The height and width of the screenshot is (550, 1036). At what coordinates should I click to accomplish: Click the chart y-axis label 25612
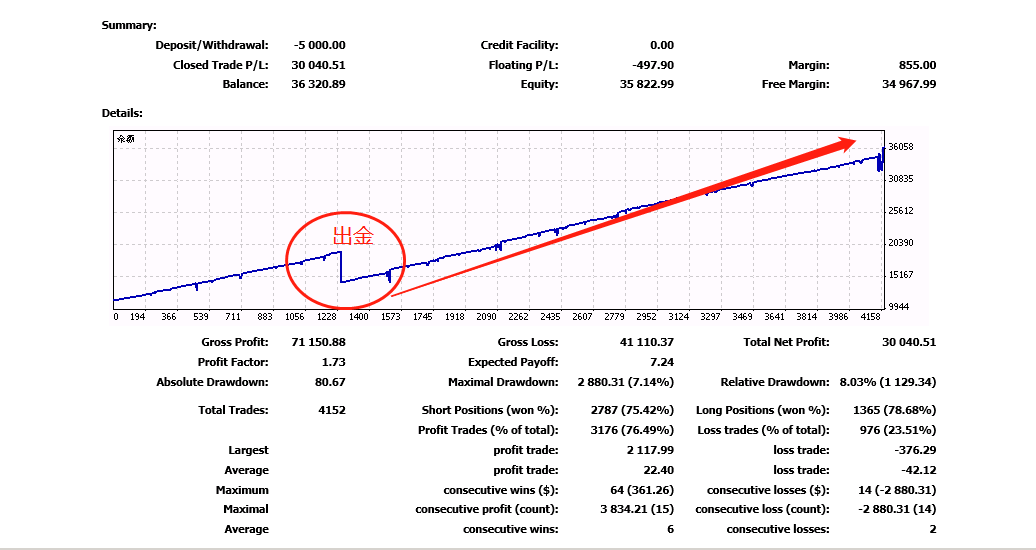pyautogui.click(x=902, y=211)
